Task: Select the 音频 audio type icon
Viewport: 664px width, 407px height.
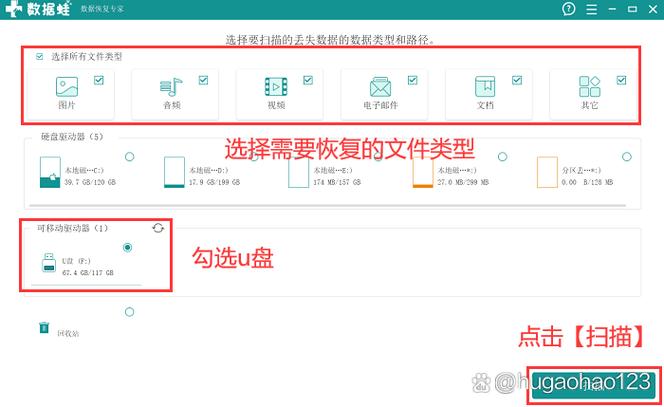Action: pyautogui.click(x=171, y=87)
